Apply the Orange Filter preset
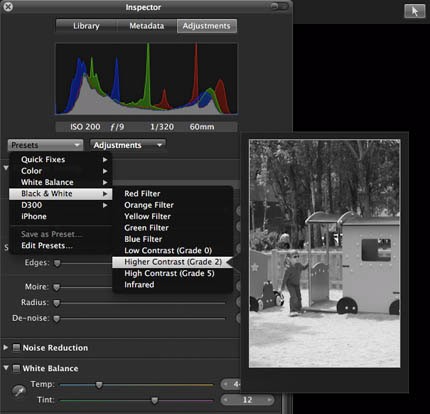 (x=172, y=205)
